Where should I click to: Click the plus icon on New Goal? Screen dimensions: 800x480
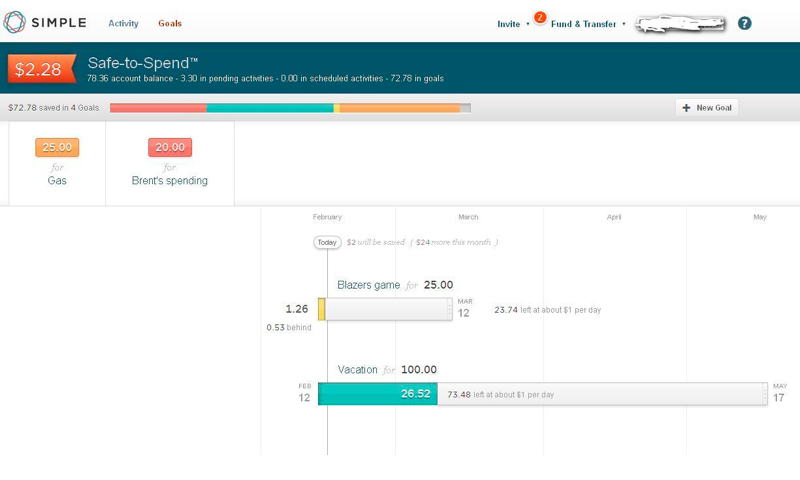pyautogui.click(x=686, y=108)
